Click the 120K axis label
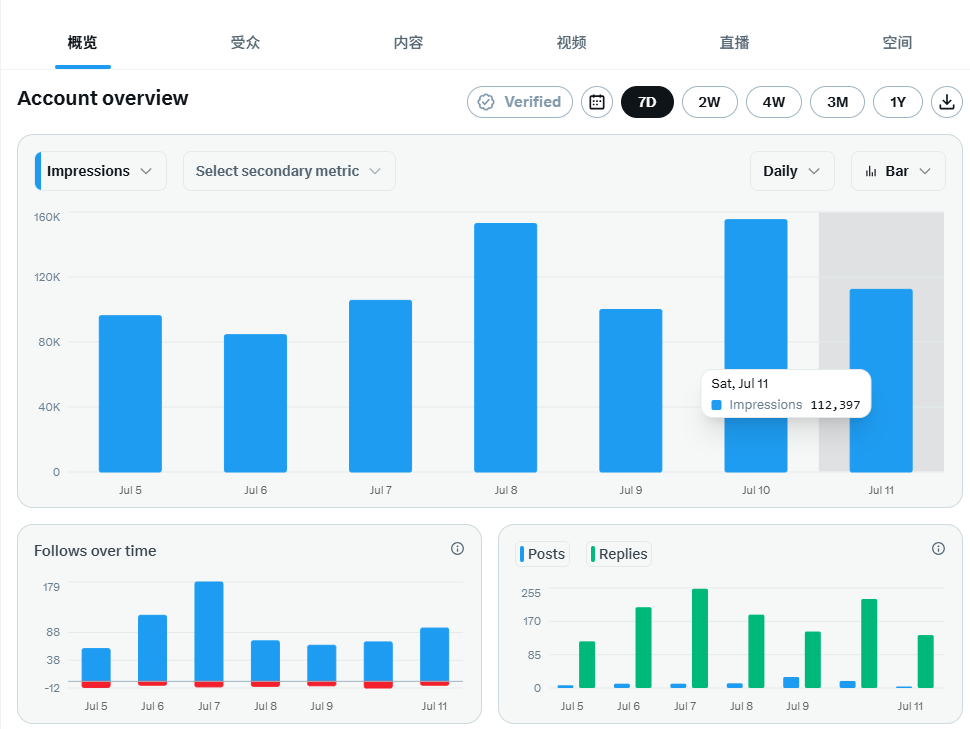Image resolution: width=970 pixels, height=729 pixels. [x=47, y=277]
